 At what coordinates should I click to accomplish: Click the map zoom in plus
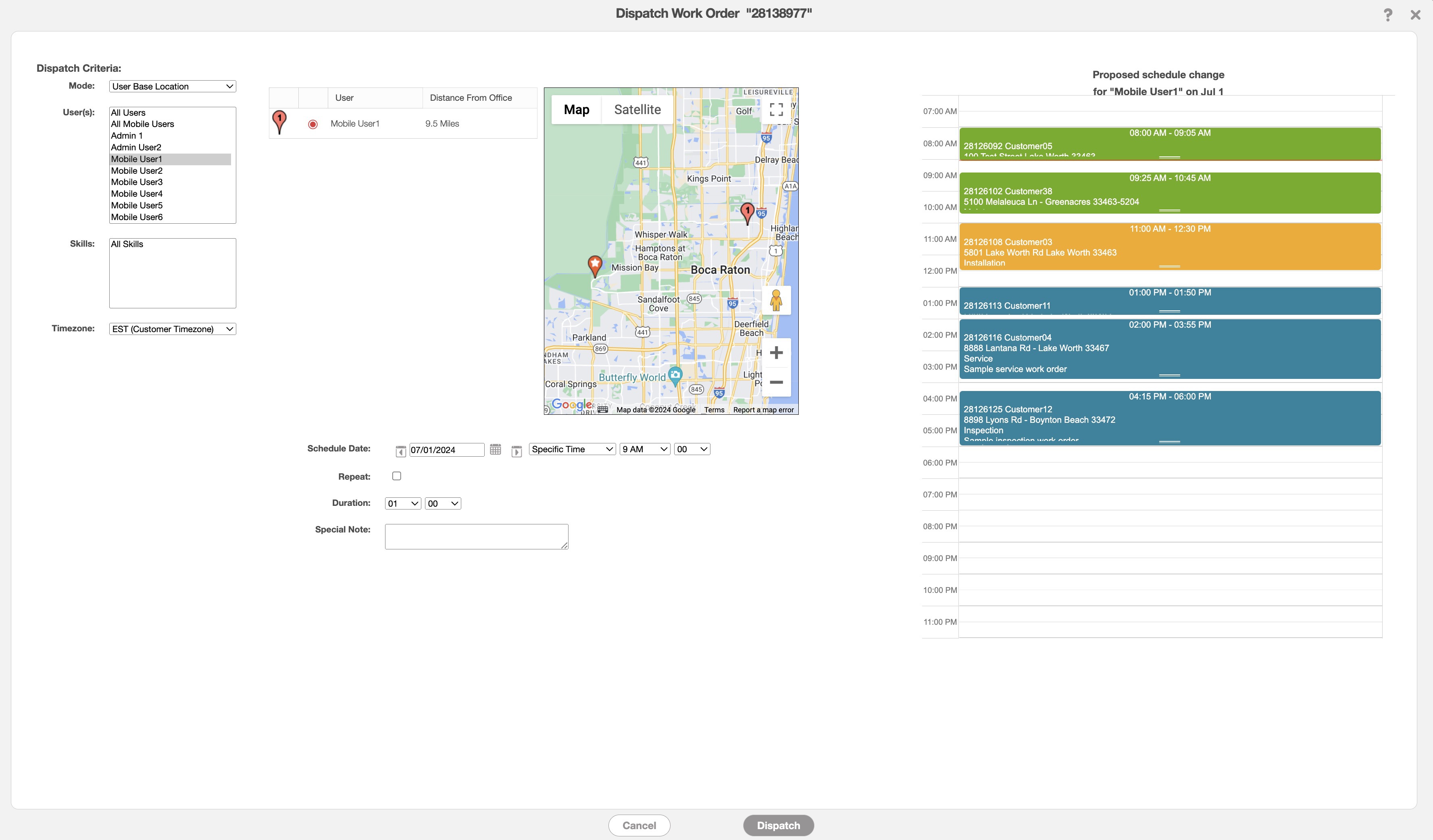[x=776, y=353]
